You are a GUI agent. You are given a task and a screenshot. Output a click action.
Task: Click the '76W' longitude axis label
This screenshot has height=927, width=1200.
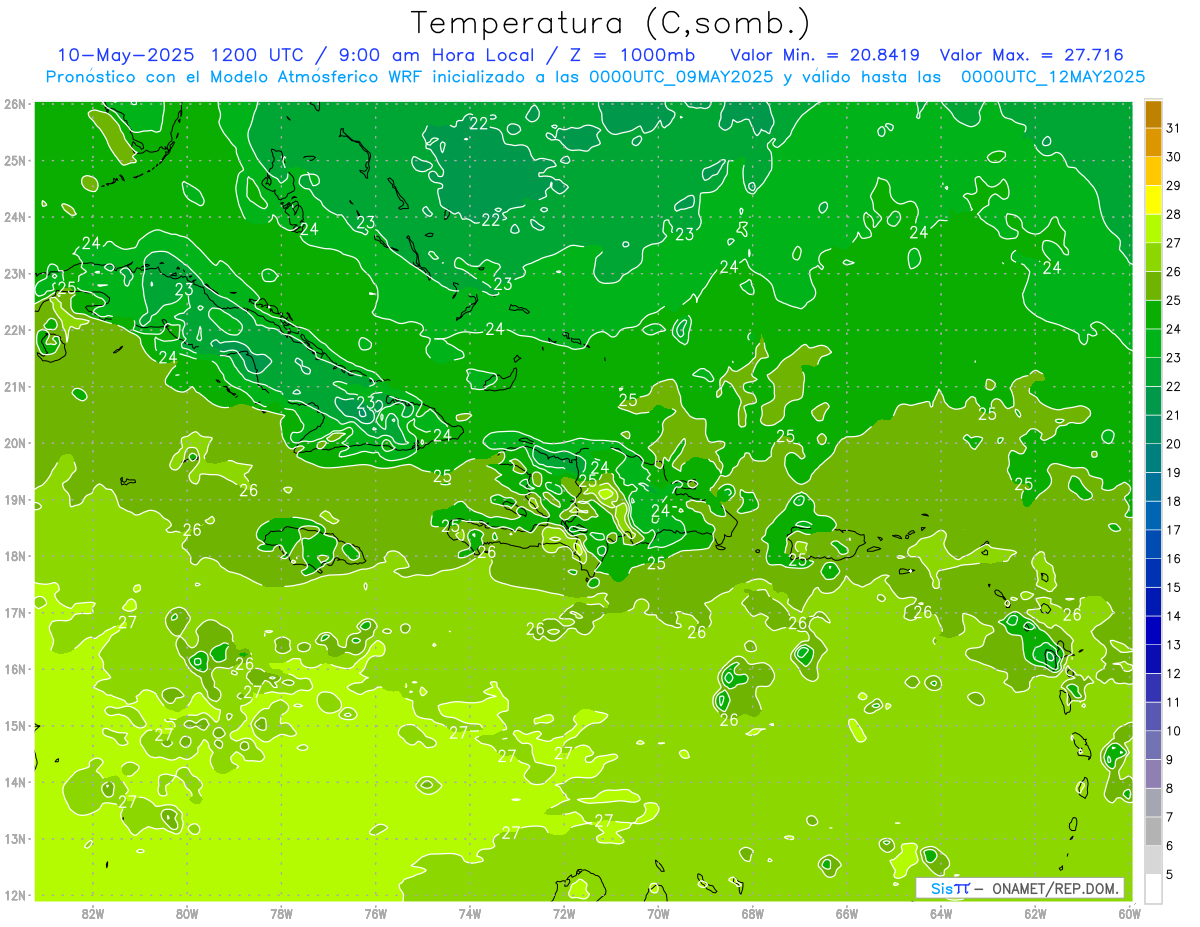(375, 913)
